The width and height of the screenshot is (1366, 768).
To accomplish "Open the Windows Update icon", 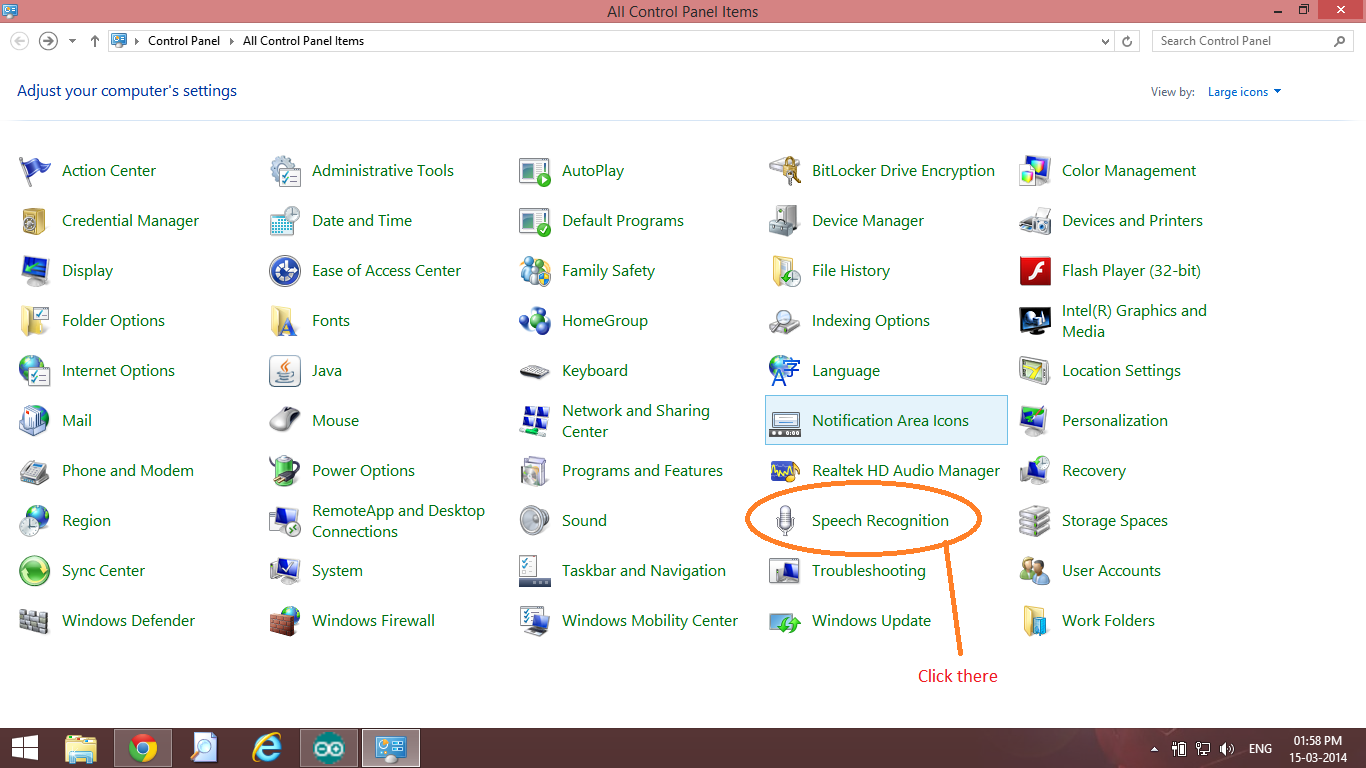I will coord(785,622).
